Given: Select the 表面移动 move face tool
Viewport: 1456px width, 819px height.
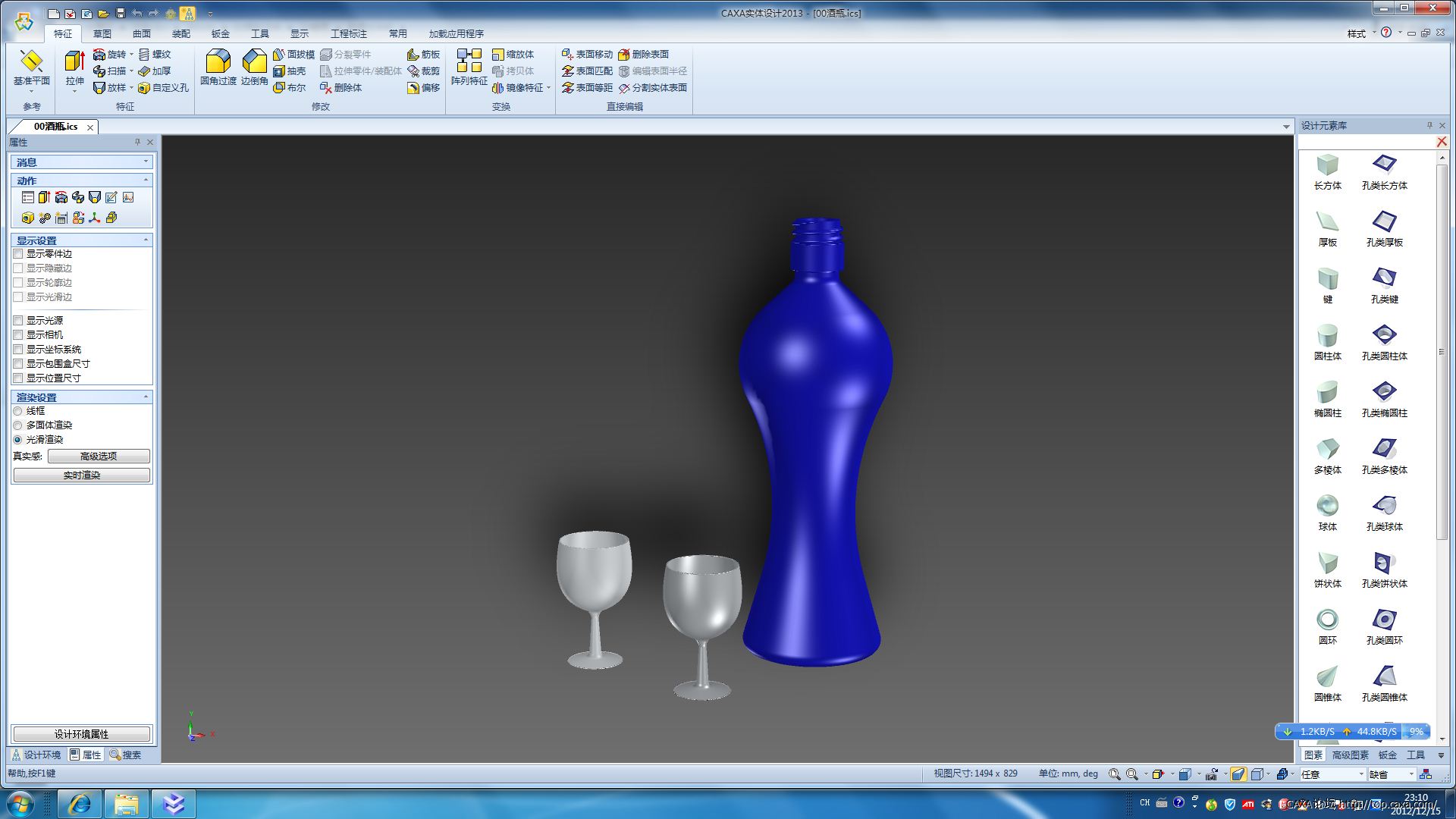Looking at the screenshot, I should pyautogui.click(x=587, y=55).
